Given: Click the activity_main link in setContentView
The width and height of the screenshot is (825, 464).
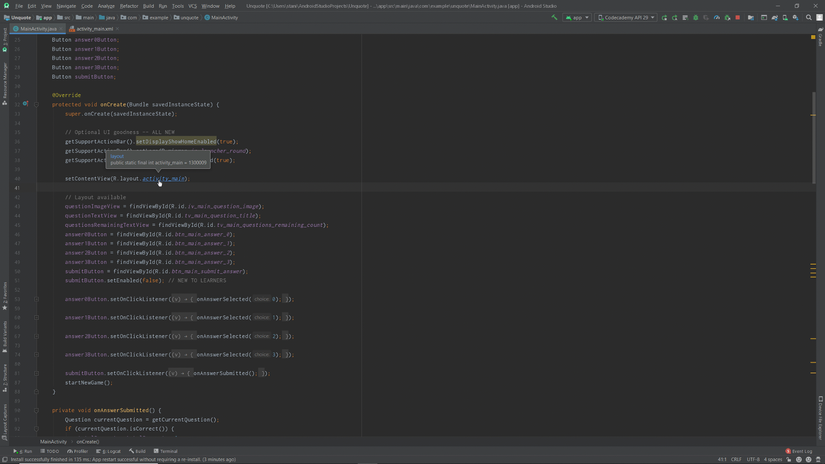Looking at the screenshot, I should pos(164,179).
